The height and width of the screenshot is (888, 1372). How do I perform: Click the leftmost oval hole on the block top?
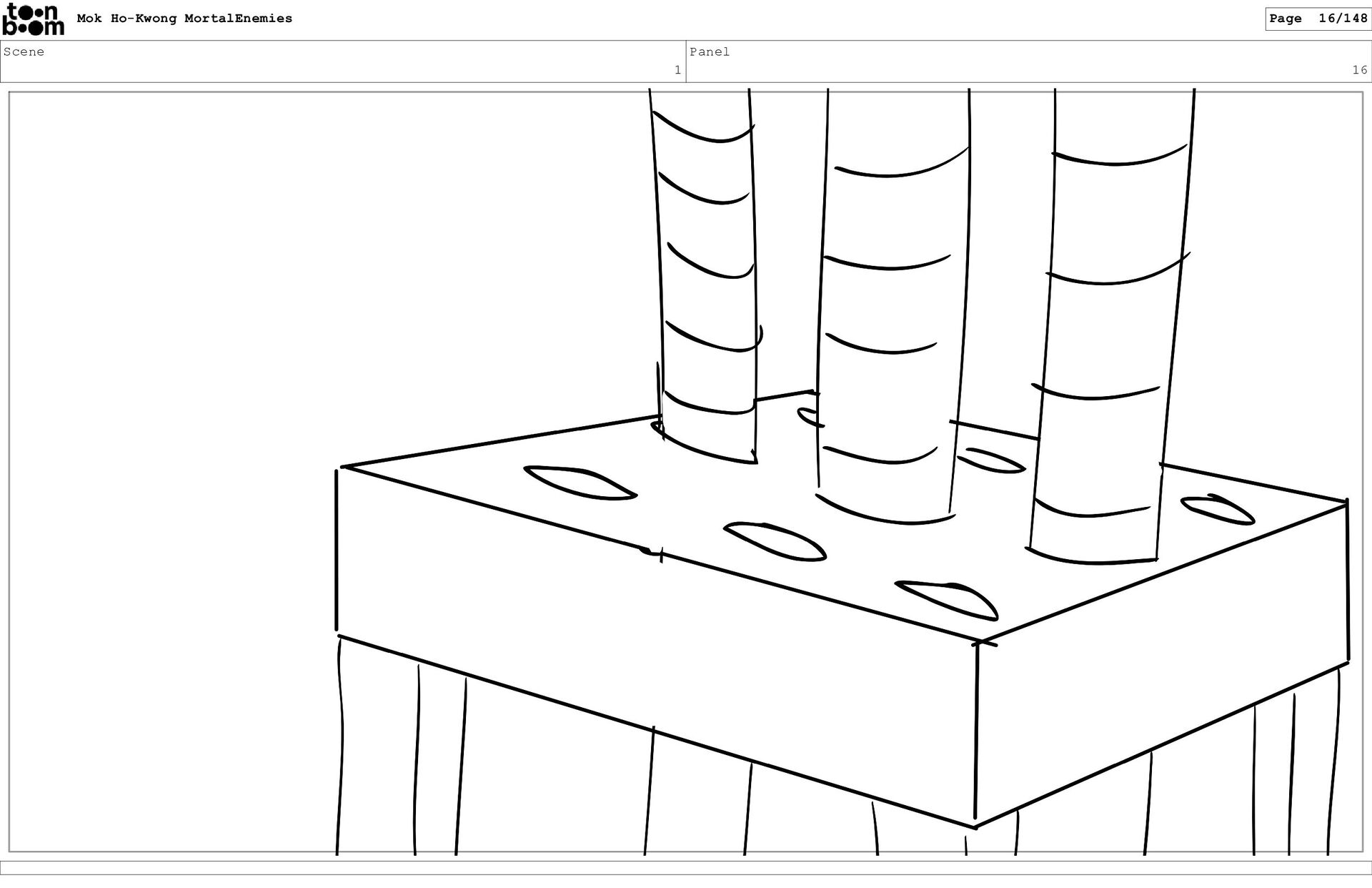[x=579, y=483]
